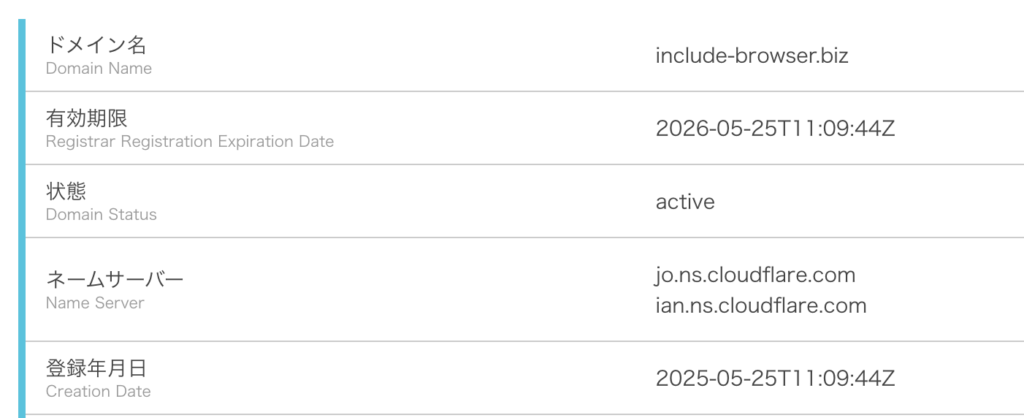
Task: Click the active status value
Action: click(x=685, y=202)
